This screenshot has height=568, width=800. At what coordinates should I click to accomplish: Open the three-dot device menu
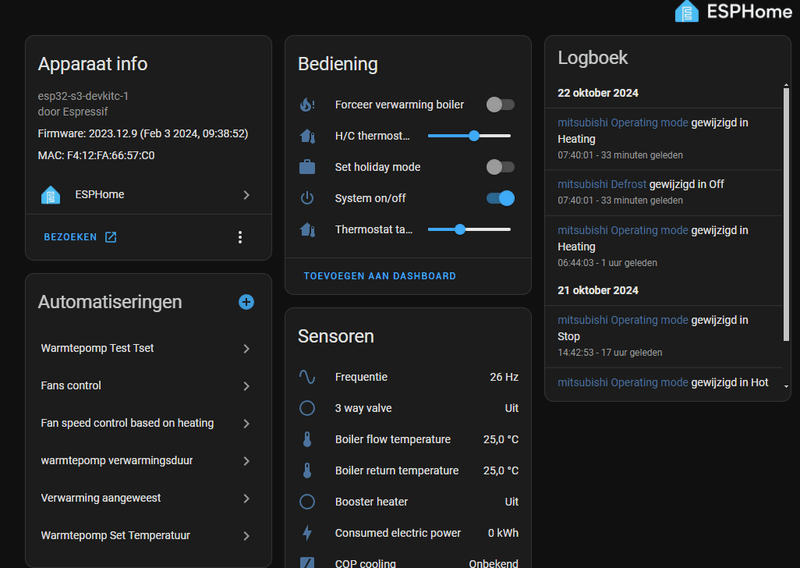(240, 237)
